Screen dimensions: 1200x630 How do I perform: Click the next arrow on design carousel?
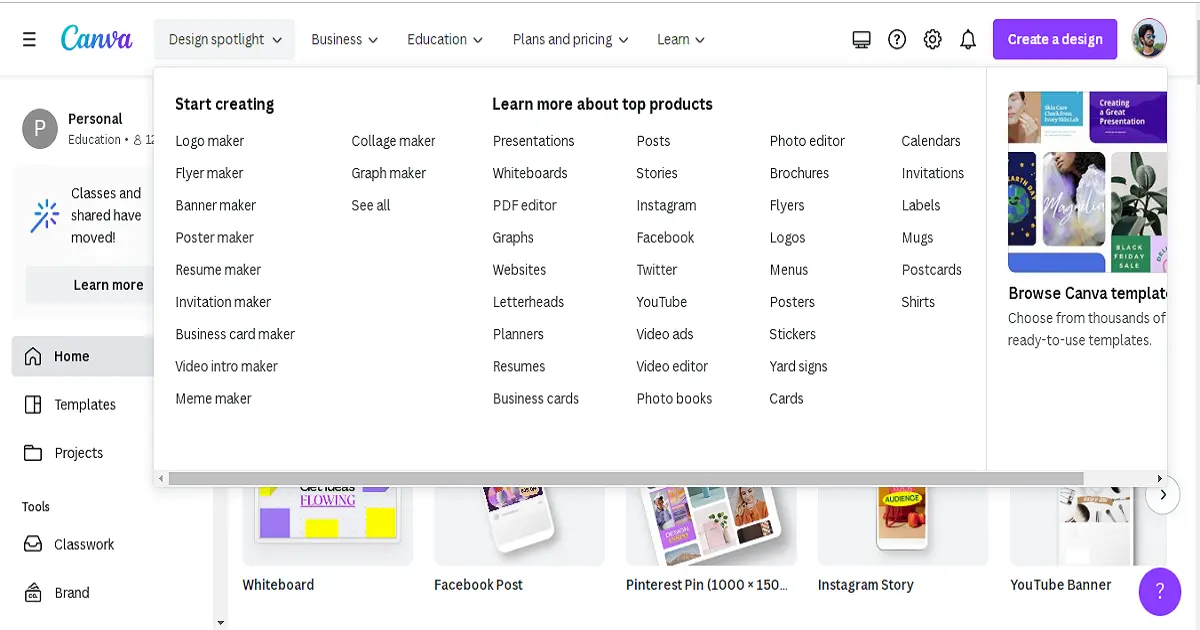click(1162, 495)
